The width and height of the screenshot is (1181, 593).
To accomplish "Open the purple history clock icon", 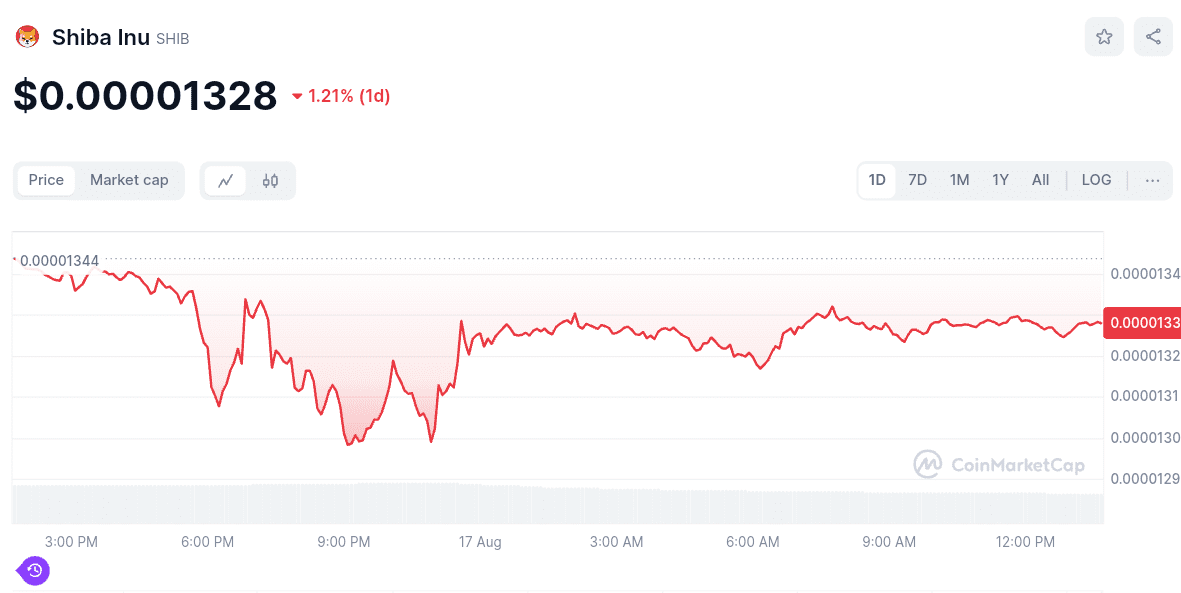I will click(x=34, y=571).
